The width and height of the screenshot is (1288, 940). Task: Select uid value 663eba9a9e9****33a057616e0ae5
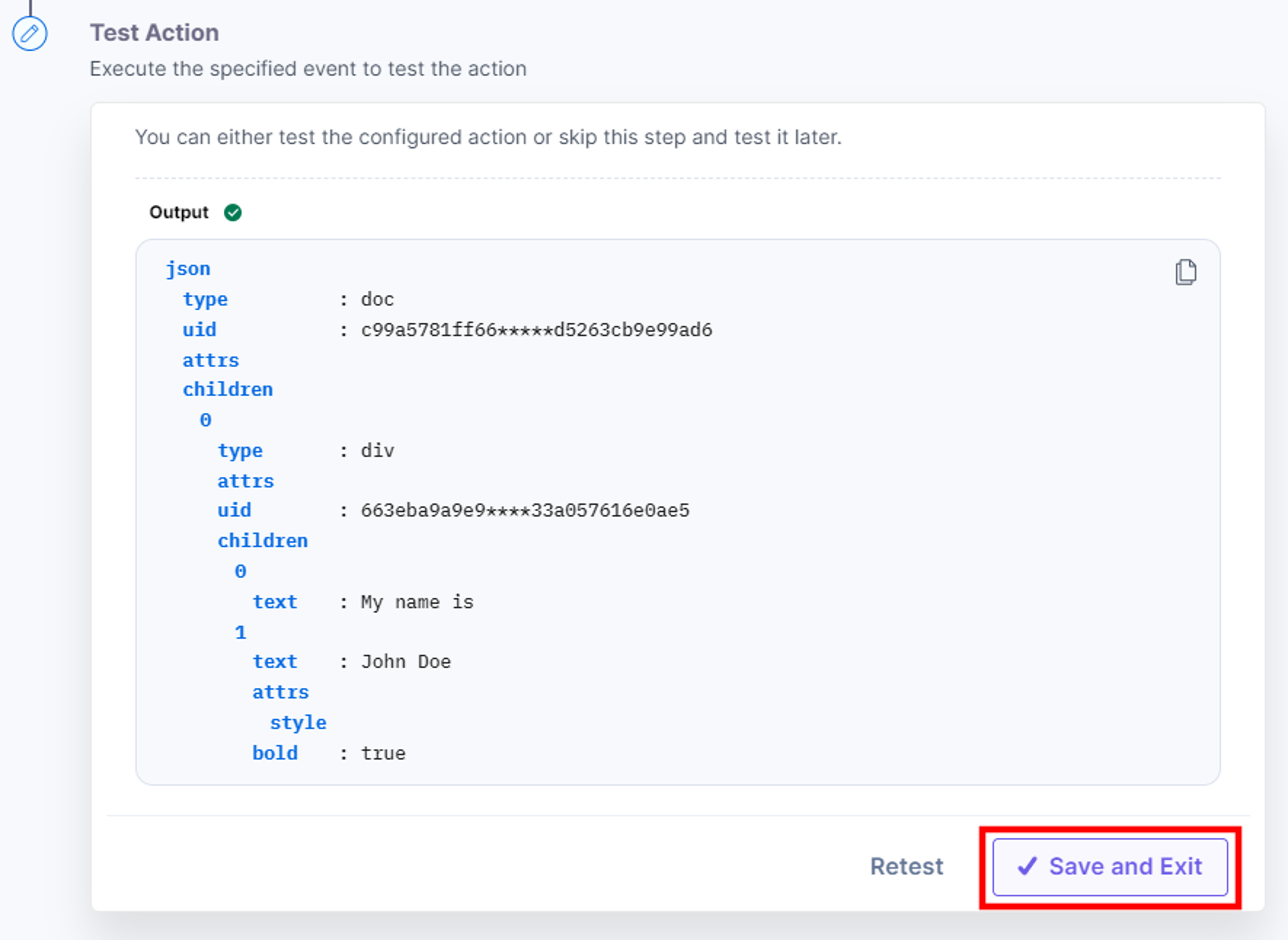(x=525, y=510)
